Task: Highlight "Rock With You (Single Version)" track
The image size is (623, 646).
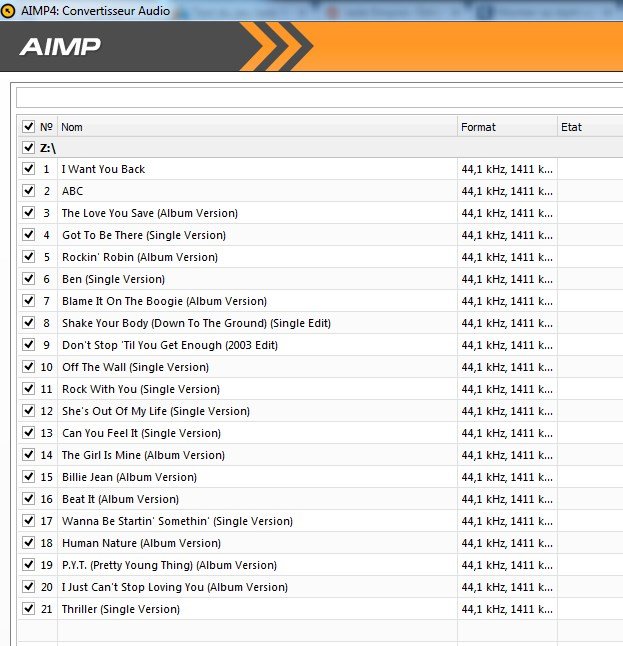Action: click(x=140, y=389)
